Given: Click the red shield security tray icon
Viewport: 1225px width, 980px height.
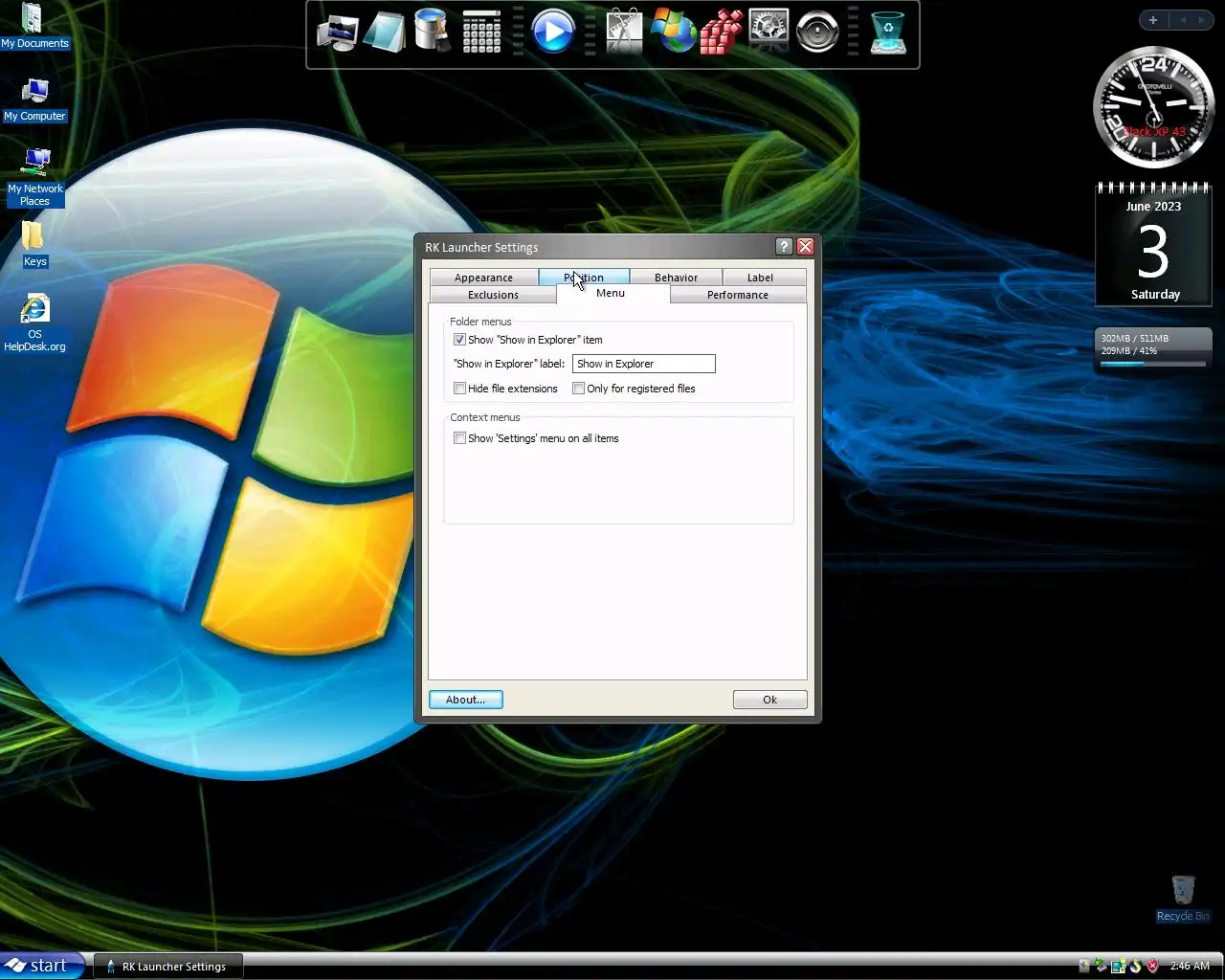Looking at the screenshot, I should 1153,966.
